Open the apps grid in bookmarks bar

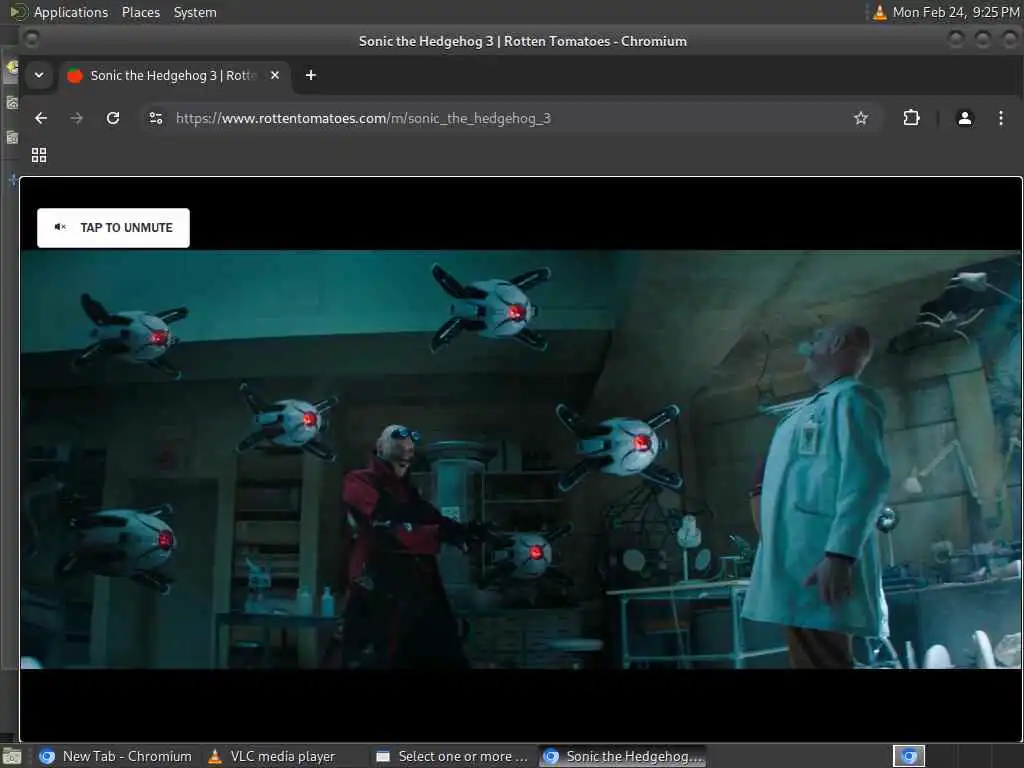(39, 155)
